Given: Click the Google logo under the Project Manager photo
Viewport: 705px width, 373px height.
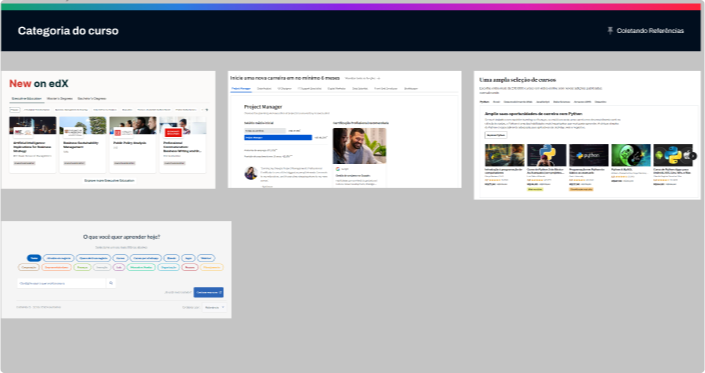Looking at the screenshot, I should click(x=338, y=169).
